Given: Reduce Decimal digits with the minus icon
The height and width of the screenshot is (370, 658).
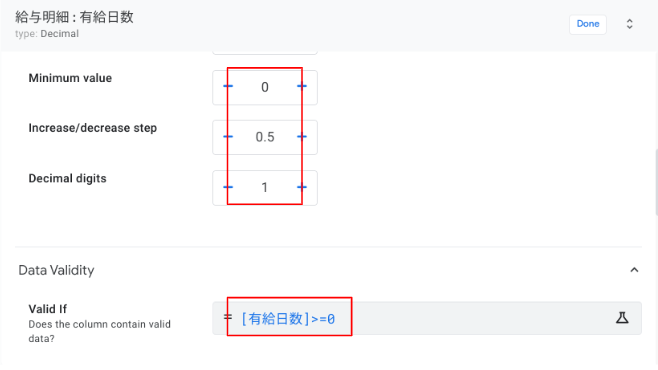Looking at the screenshot, I should pos(228,187).
